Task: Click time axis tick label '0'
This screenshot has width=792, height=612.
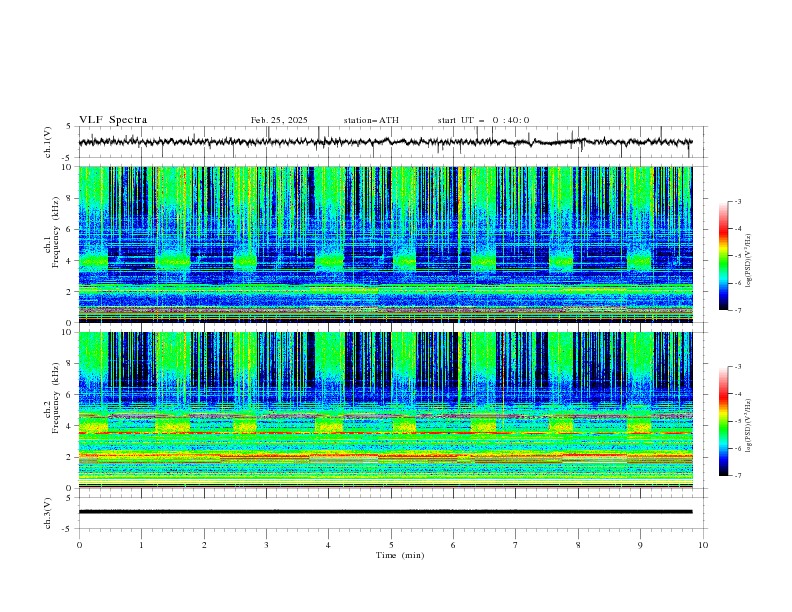Action: [x=79, y=545]
